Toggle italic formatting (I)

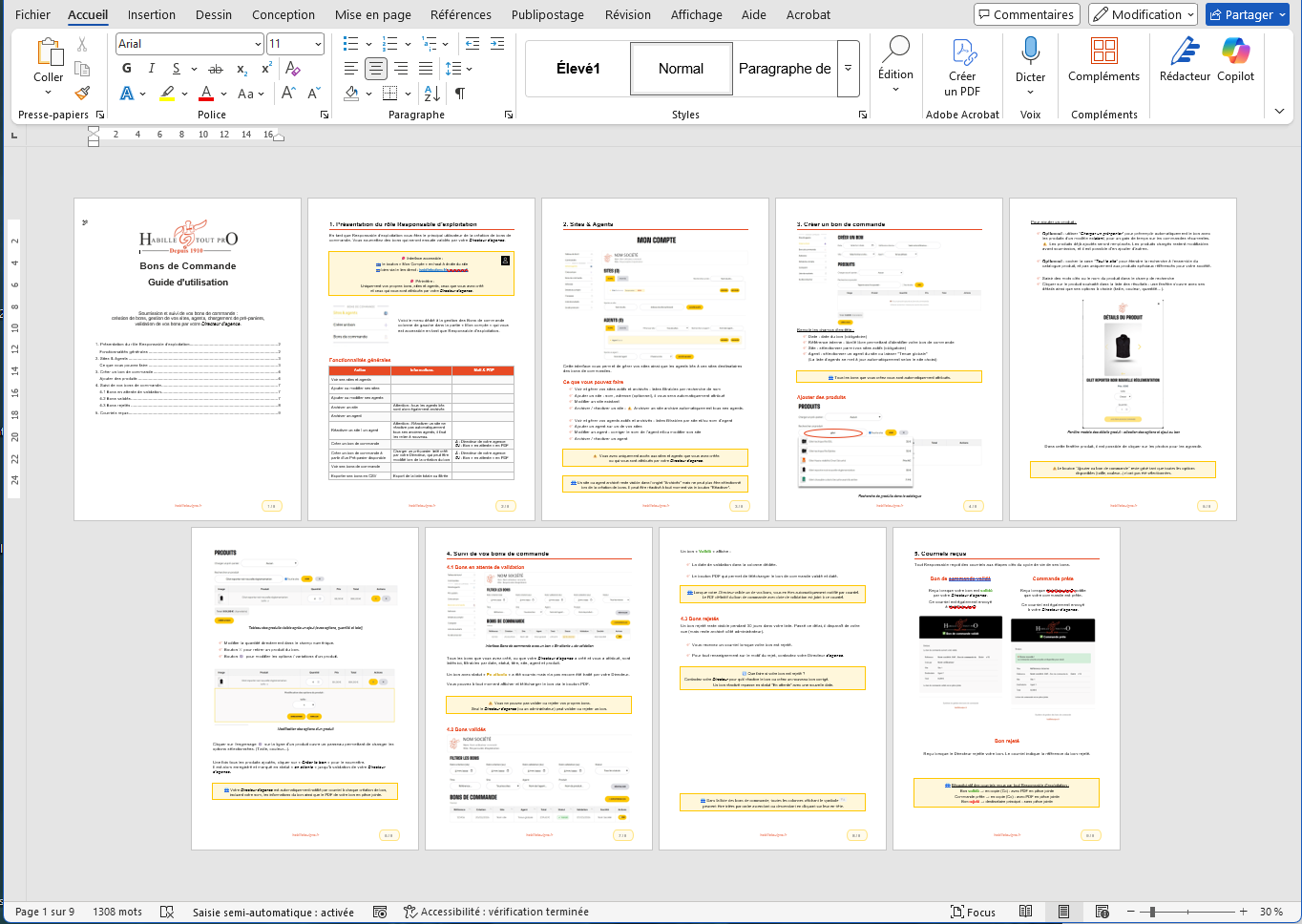(x=151, y=69)
